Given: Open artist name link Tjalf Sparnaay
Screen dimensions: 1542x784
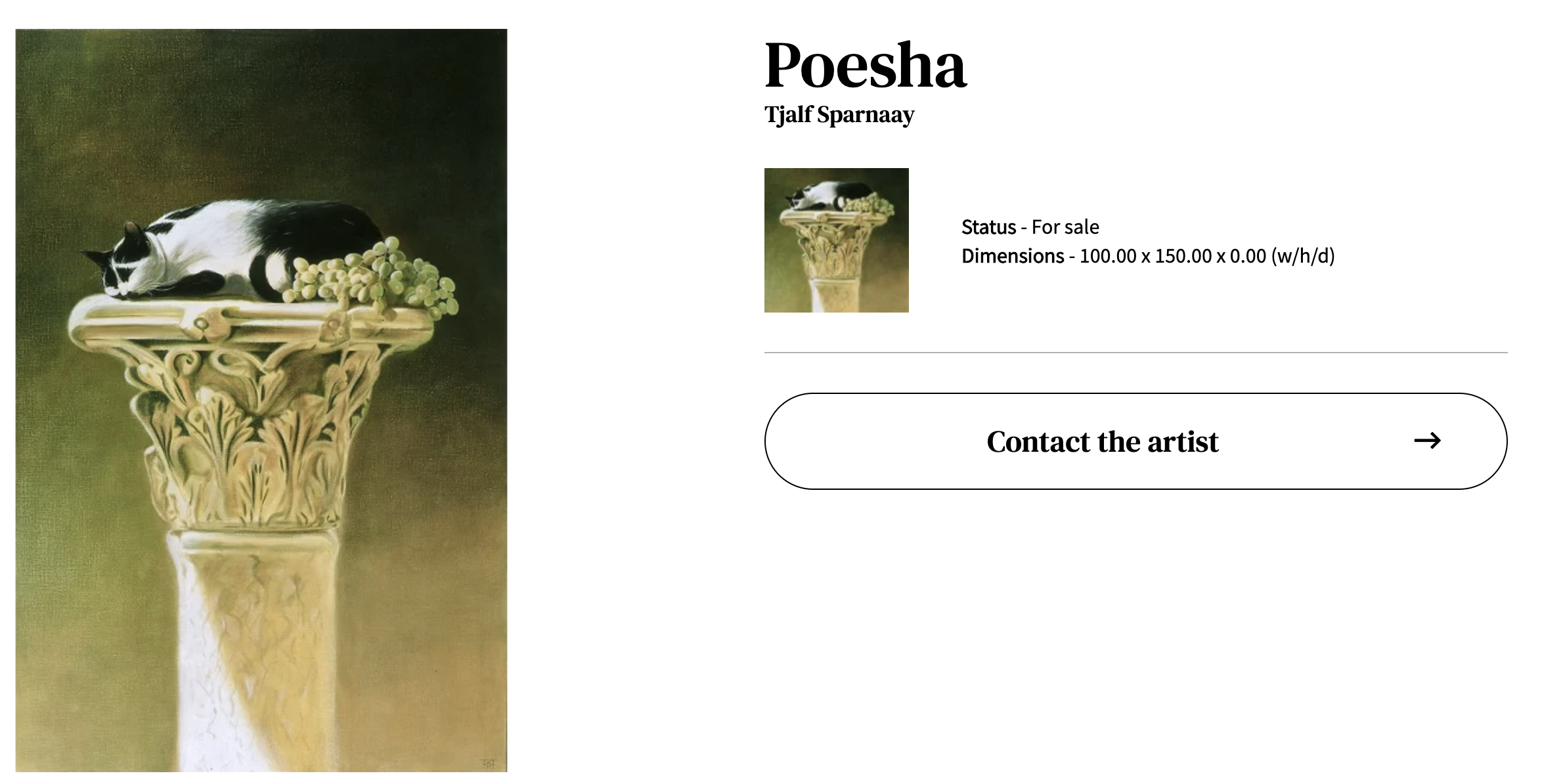Looking at the screenshot, I should tap(839, 115).
